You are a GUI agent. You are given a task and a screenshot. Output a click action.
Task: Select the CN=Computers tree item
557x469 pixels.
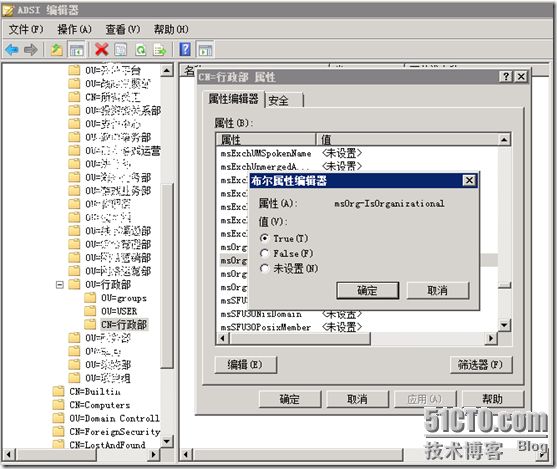[x=100, y=405]
